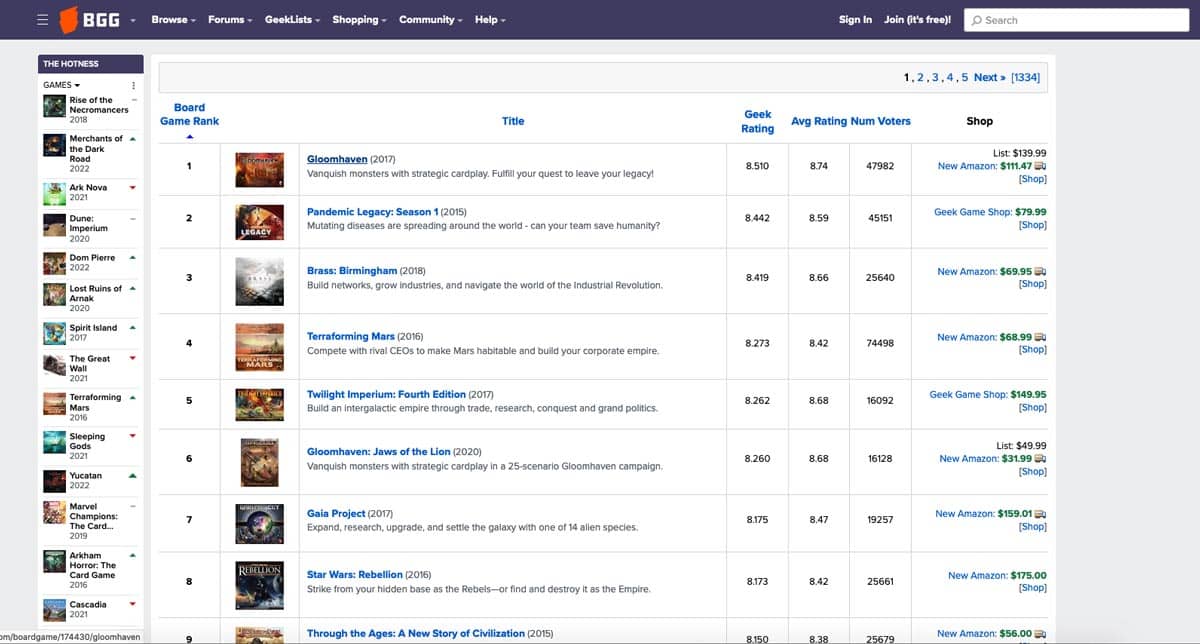1200x644 pixels.
Task: Click Join (it's free)!
Action: point(917,20)
